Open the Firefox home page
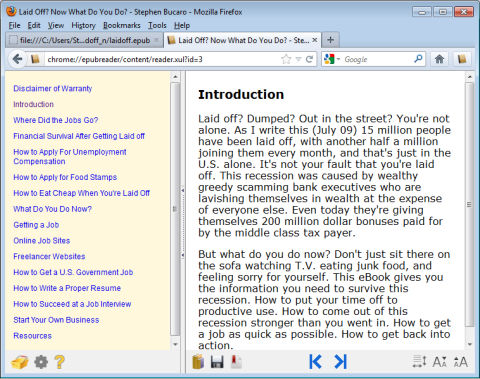Viewport: 480px width, 379px height. point(439,59)
